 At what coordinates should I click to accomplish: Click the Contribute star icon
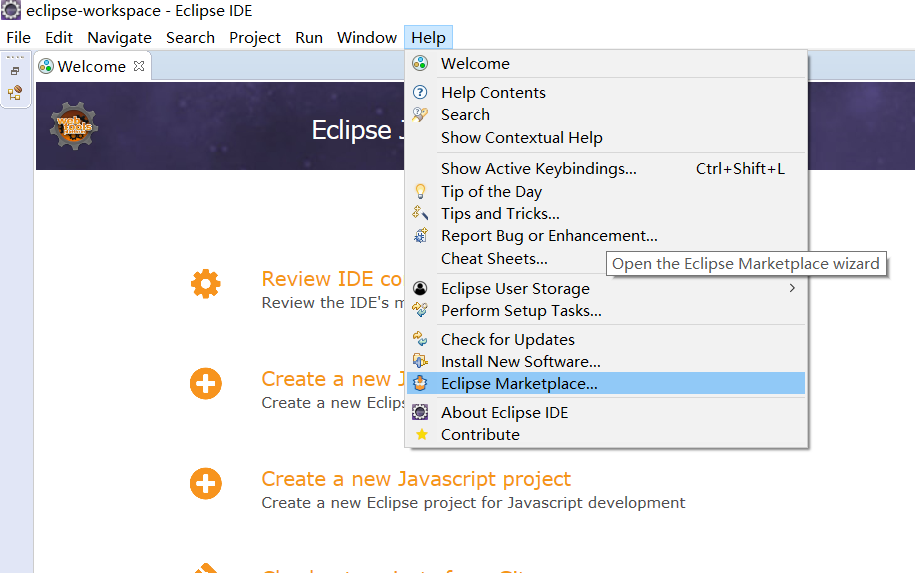pyautogui.click(x=421, y=434)
